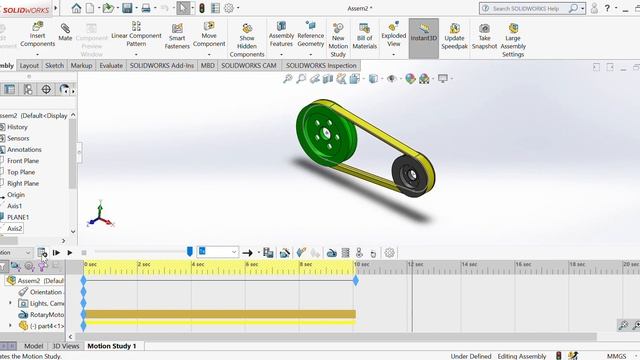Toggle the Instant3D button
The width and height of the screenshot is (640, 360).
[x=424, y=38]
